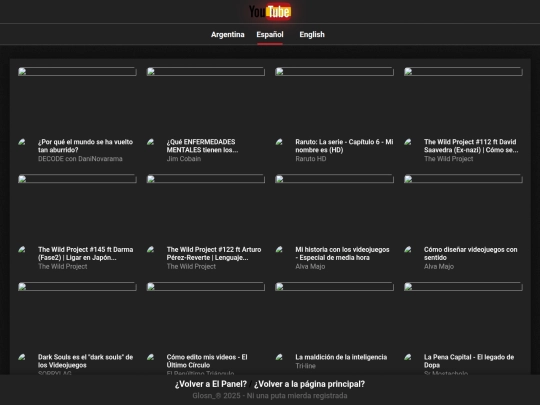The height and width of the screenshot is (405, 540).
Task: Click channel name Raruto HD
Action: pos(311,159)
